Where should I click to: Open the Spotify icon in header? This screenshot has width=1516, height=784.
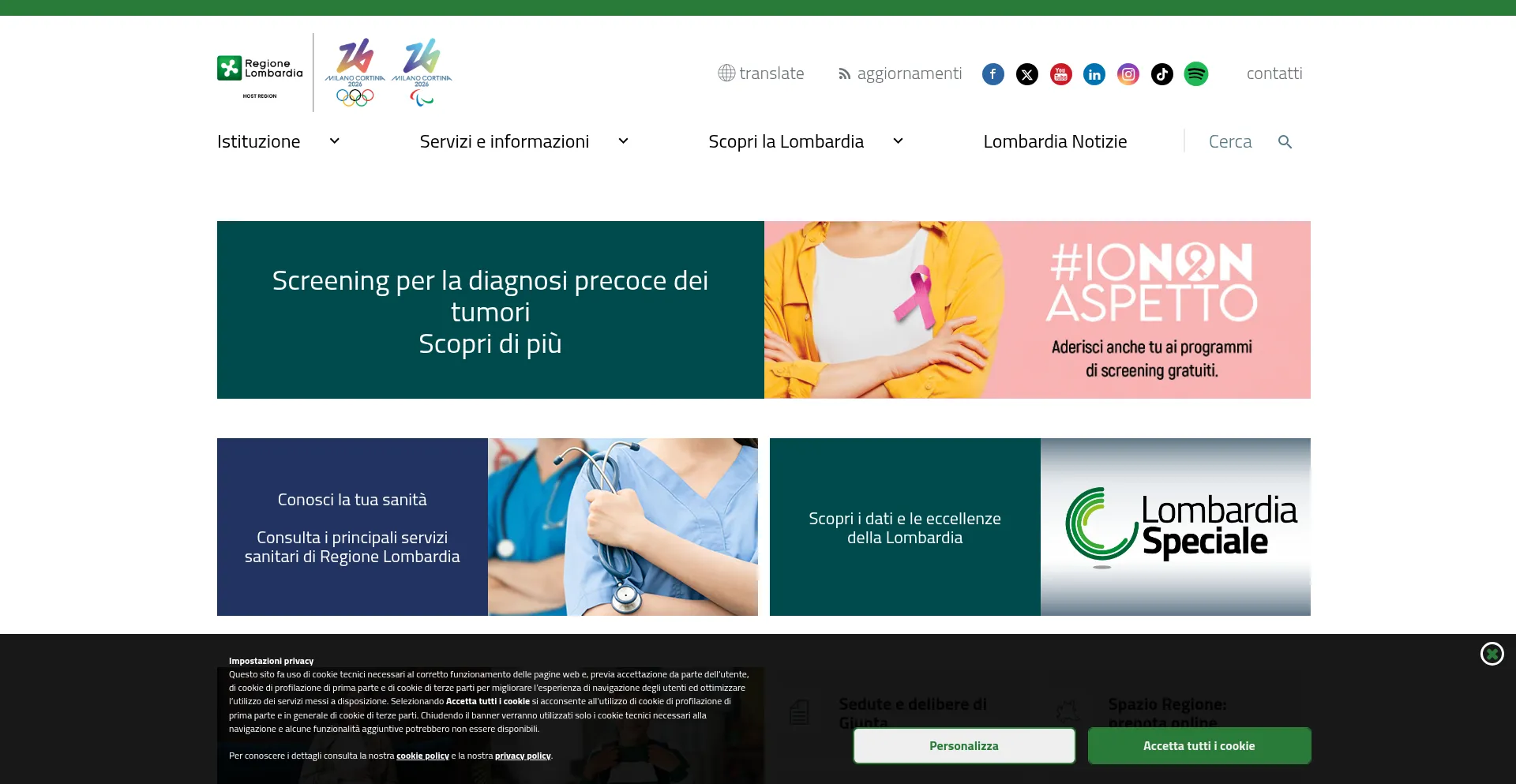[1196, 74]
